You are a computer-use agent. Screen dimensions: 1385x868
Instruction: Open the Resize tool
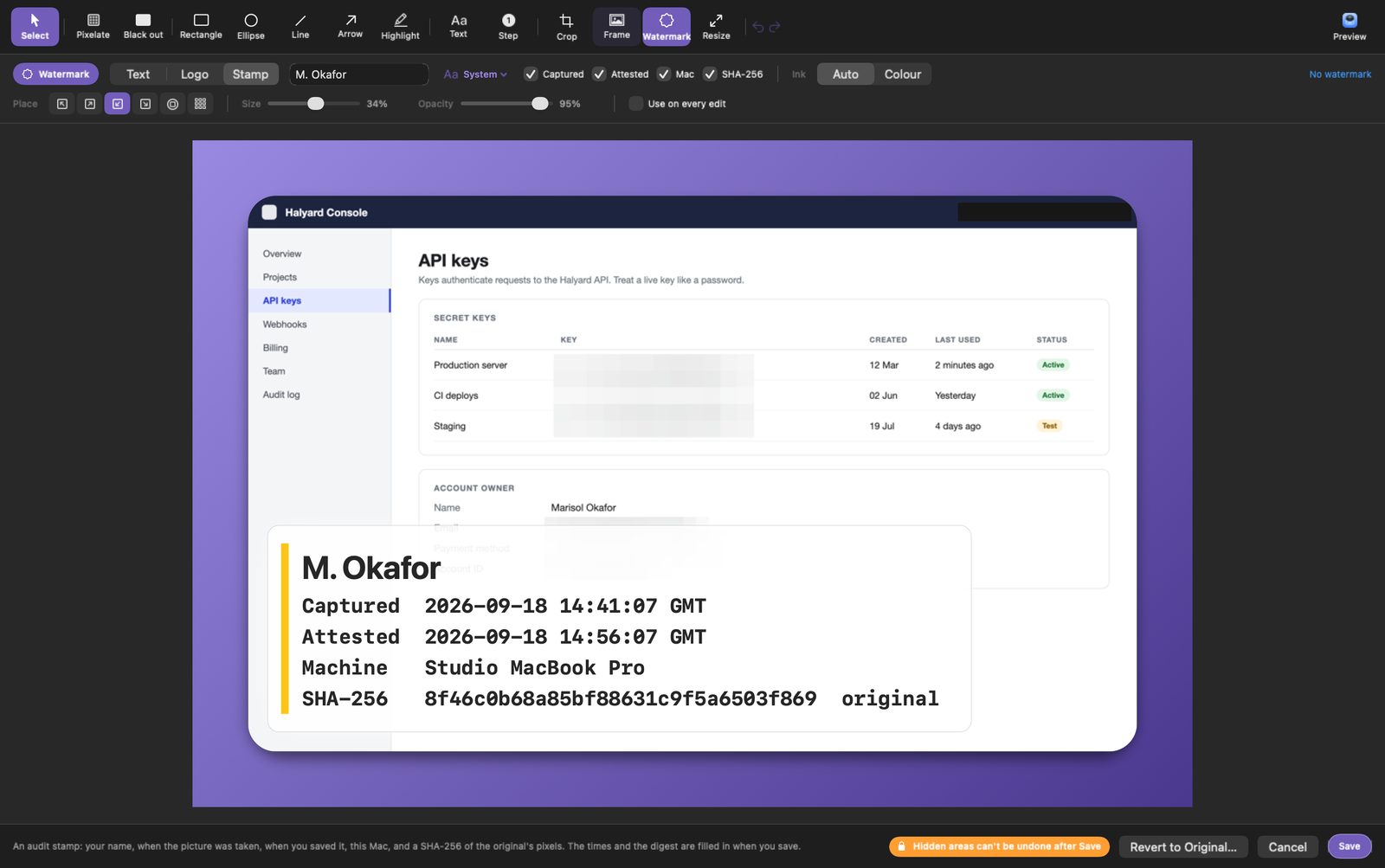click(716, 26)
